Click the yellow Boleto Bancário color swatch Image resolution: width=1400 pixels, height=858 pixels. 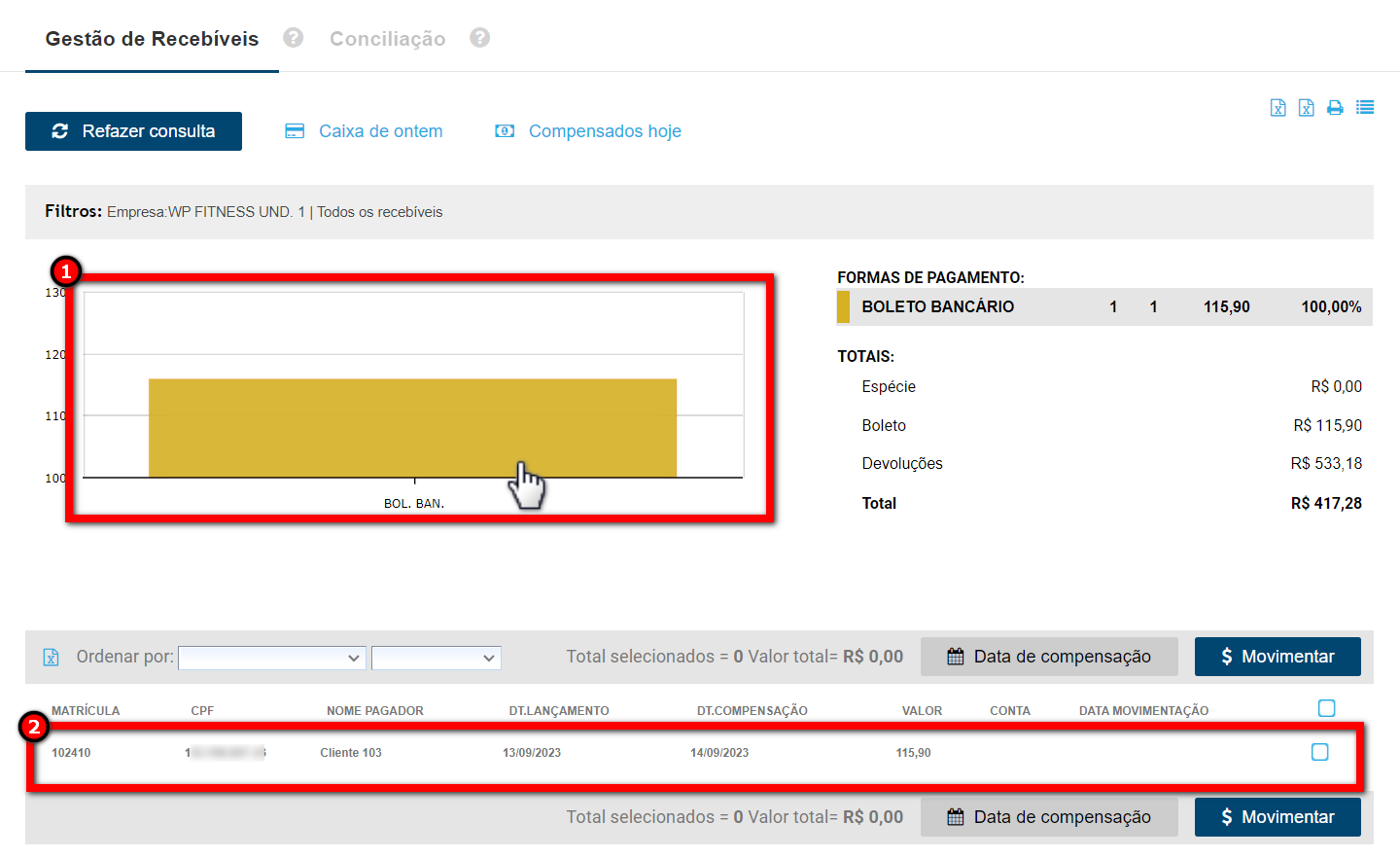(843, 306)
